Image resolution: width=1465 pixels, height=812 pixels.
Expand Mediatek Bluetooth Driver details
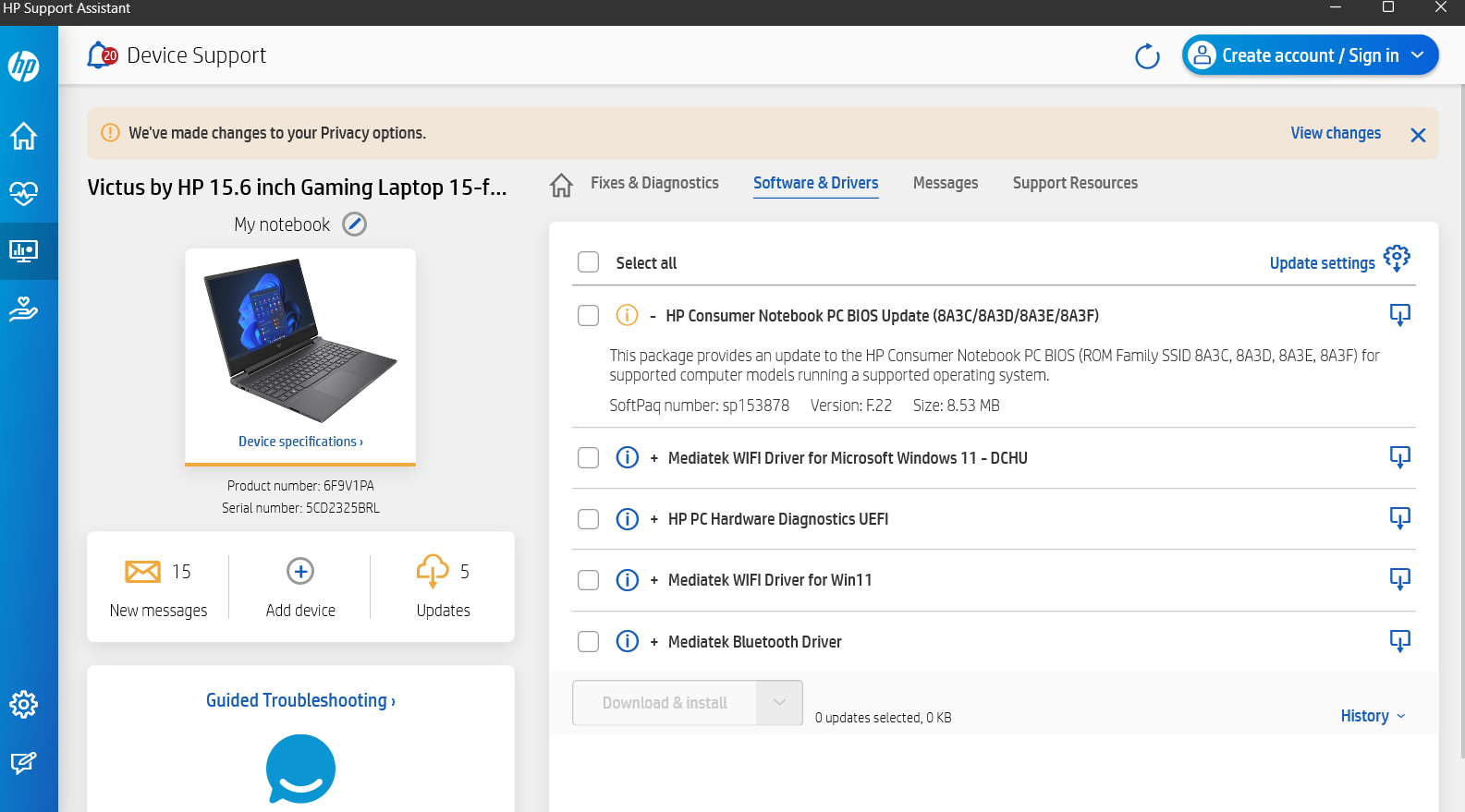pyautogui.click(x=654, y=642)
